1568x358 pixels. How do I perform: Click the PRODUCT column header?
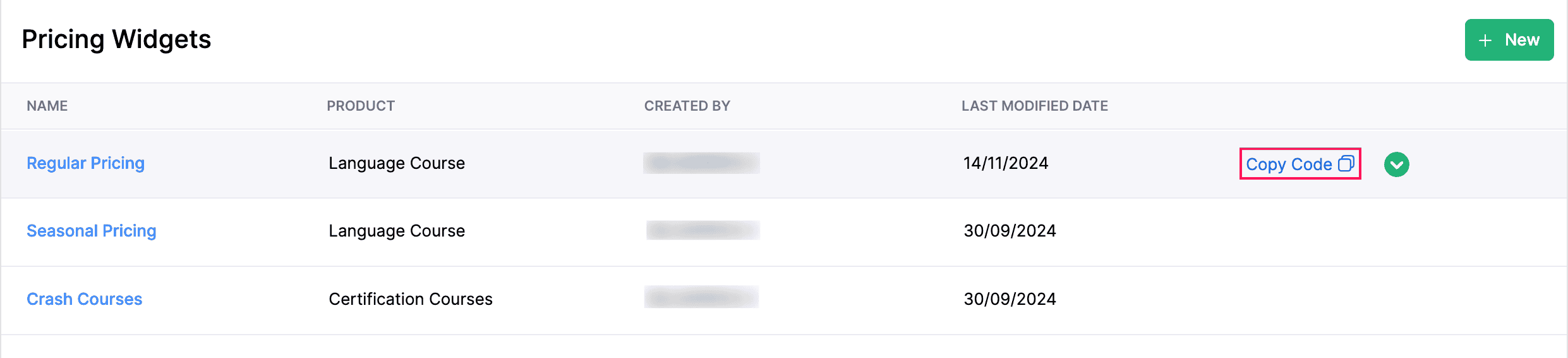(360, 106)
